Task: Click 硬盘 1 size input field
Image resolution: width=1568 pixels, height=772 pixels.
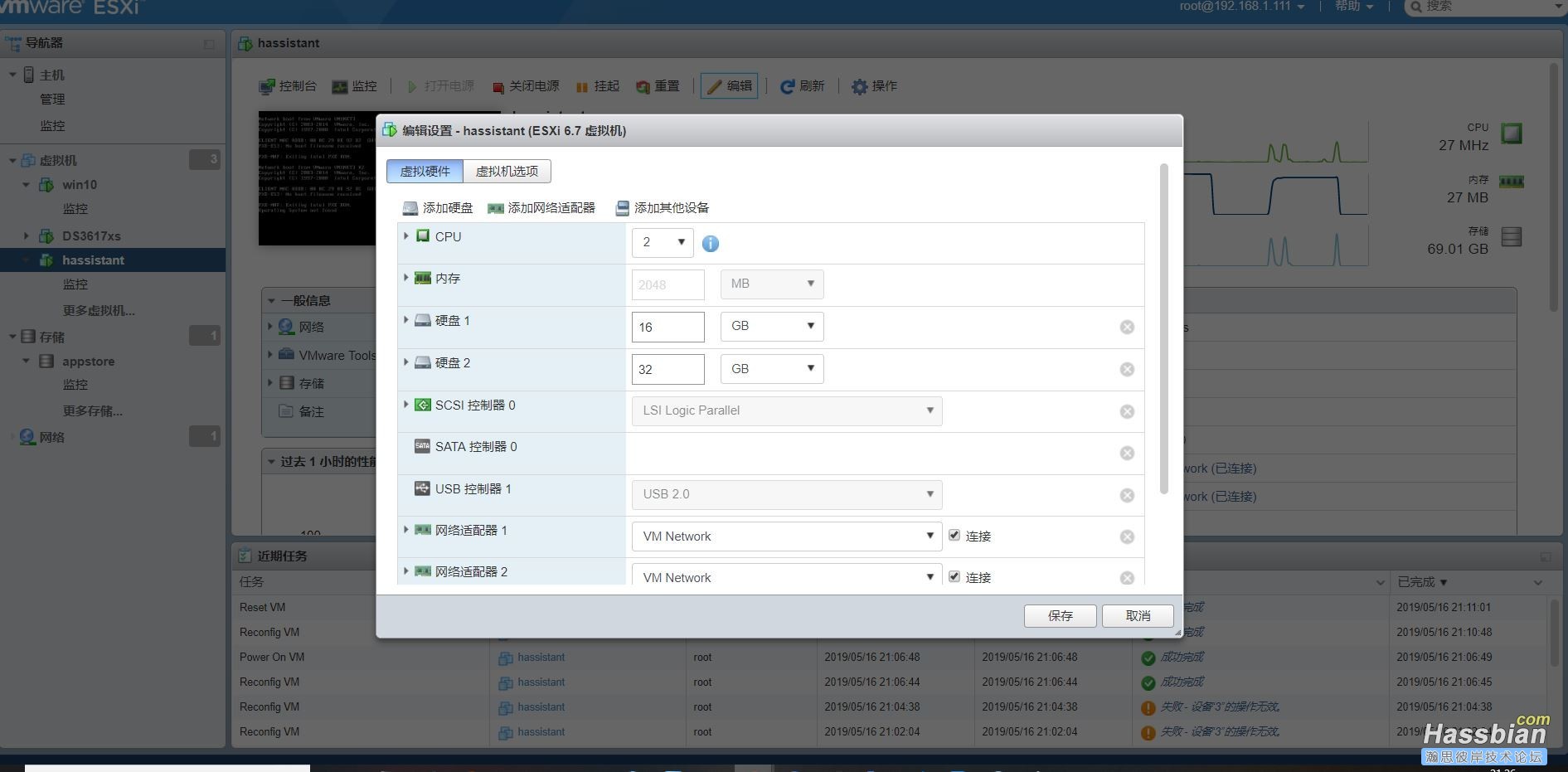Action: (668, 327)
